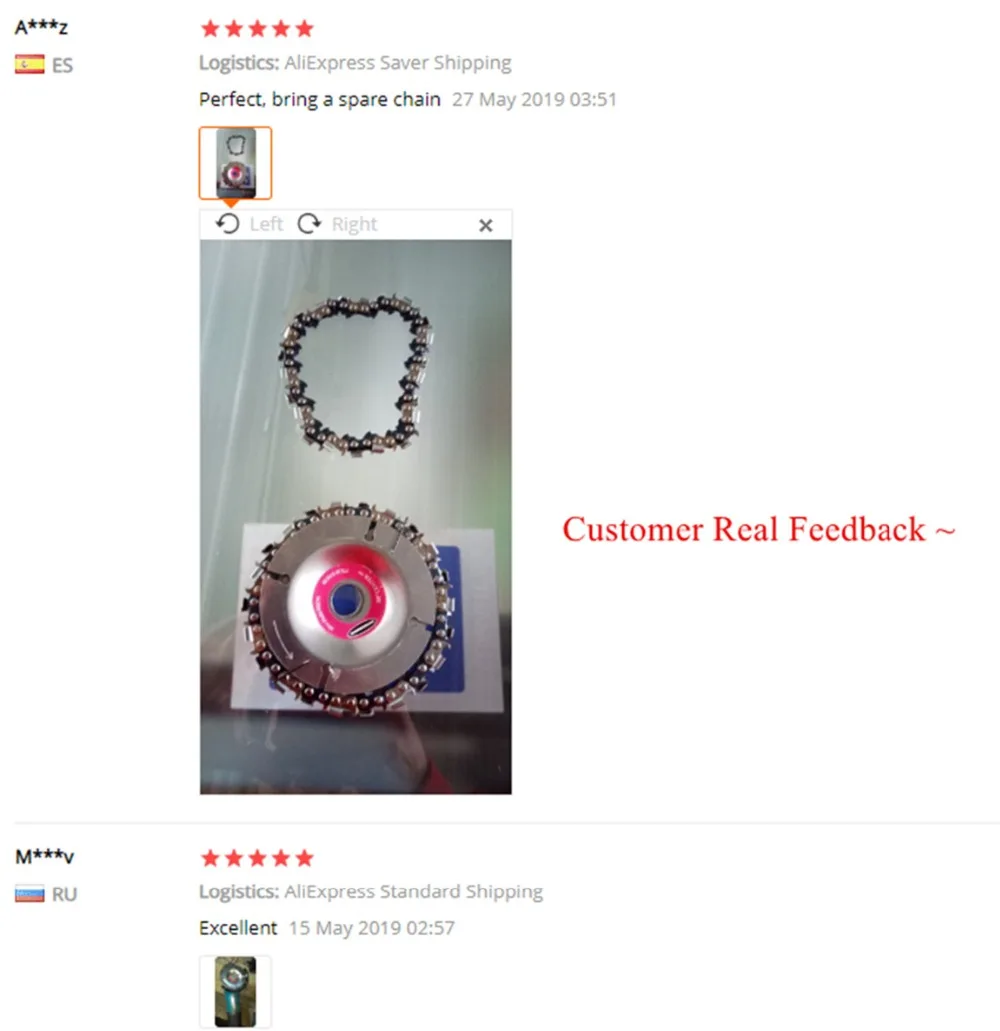Click the Left rotate label
The height and width of the screenshot is (1031, 1000).
pos(266,224)
